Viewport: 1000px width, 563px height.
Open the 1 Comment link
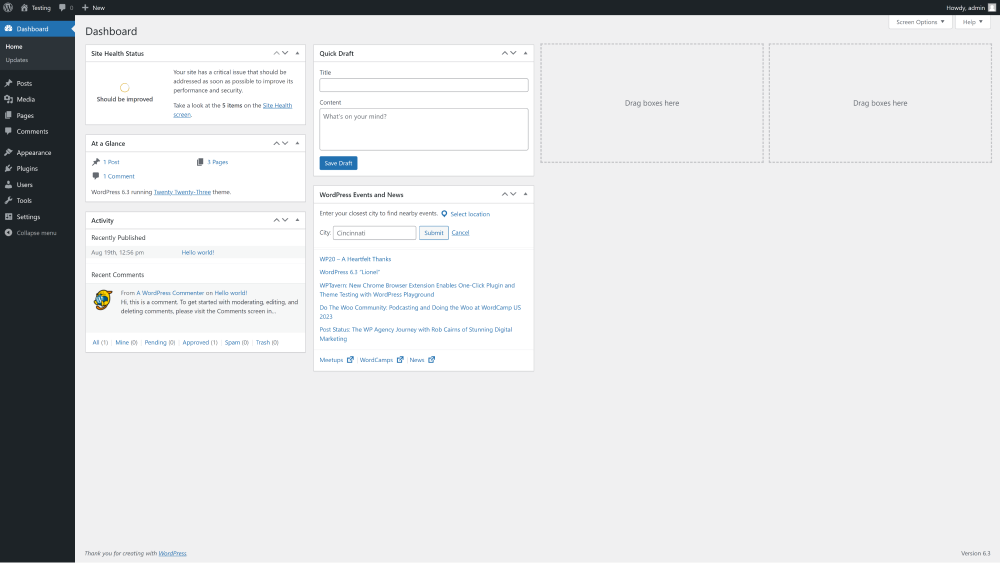click(119, 176)
